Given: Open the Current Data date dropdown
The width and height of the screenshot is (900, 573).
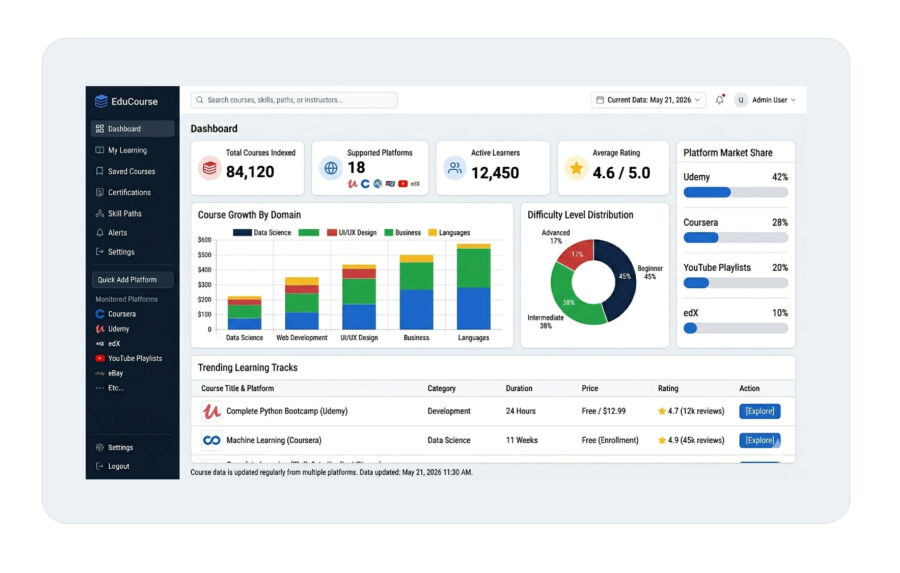Looking at the screenshot, I should (x=648, y=100).
